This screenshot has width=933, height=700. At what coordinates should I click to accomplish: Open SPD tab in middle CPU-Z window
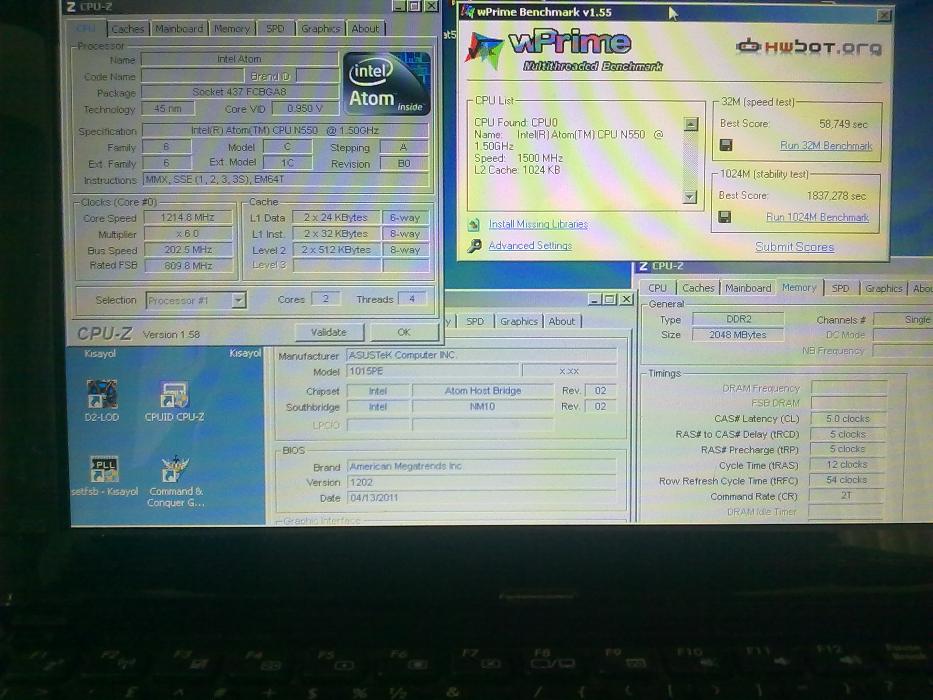click(474, 321)
